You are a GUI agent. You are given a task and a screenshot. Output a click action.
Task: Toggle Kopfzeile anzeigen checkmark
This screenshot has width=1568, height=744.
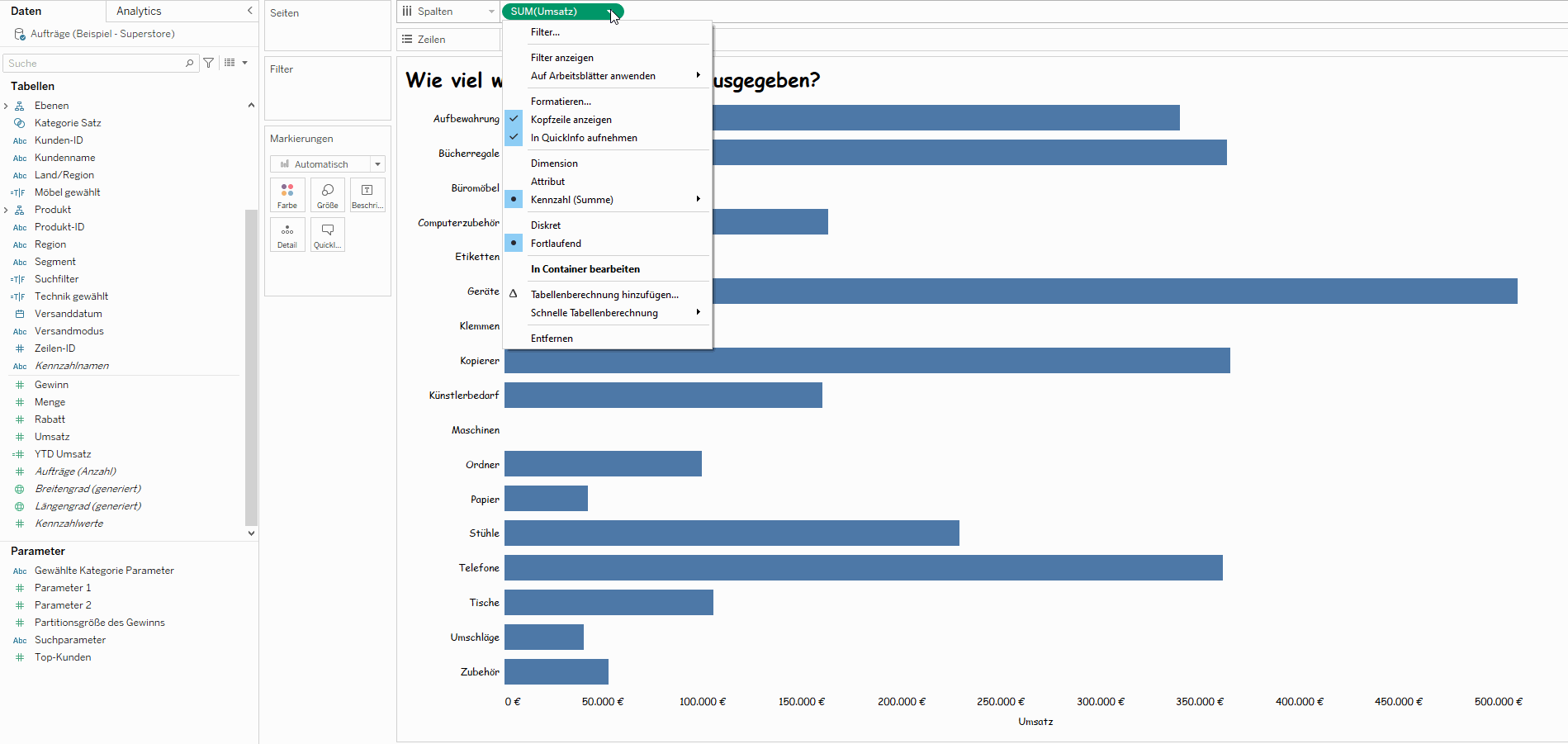coord(514,119)
